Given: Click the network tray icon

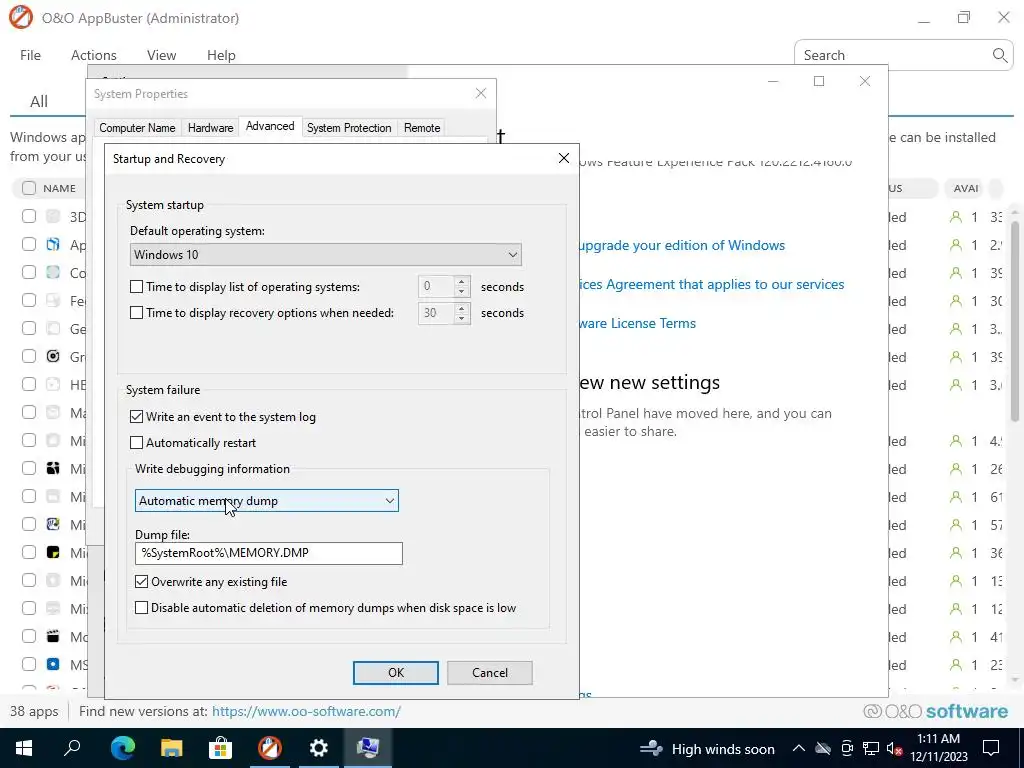Looking at the screenshot, I should point(871,748).
